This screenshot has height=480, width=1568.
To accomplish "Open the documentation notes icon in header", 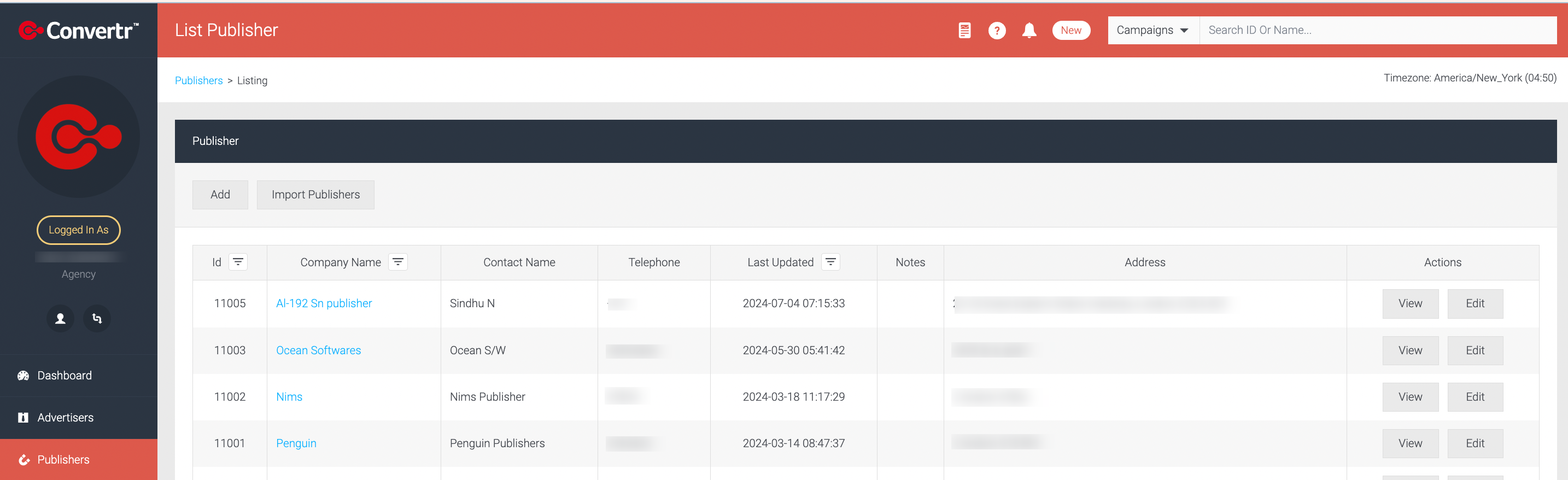I will coord(964,31).
